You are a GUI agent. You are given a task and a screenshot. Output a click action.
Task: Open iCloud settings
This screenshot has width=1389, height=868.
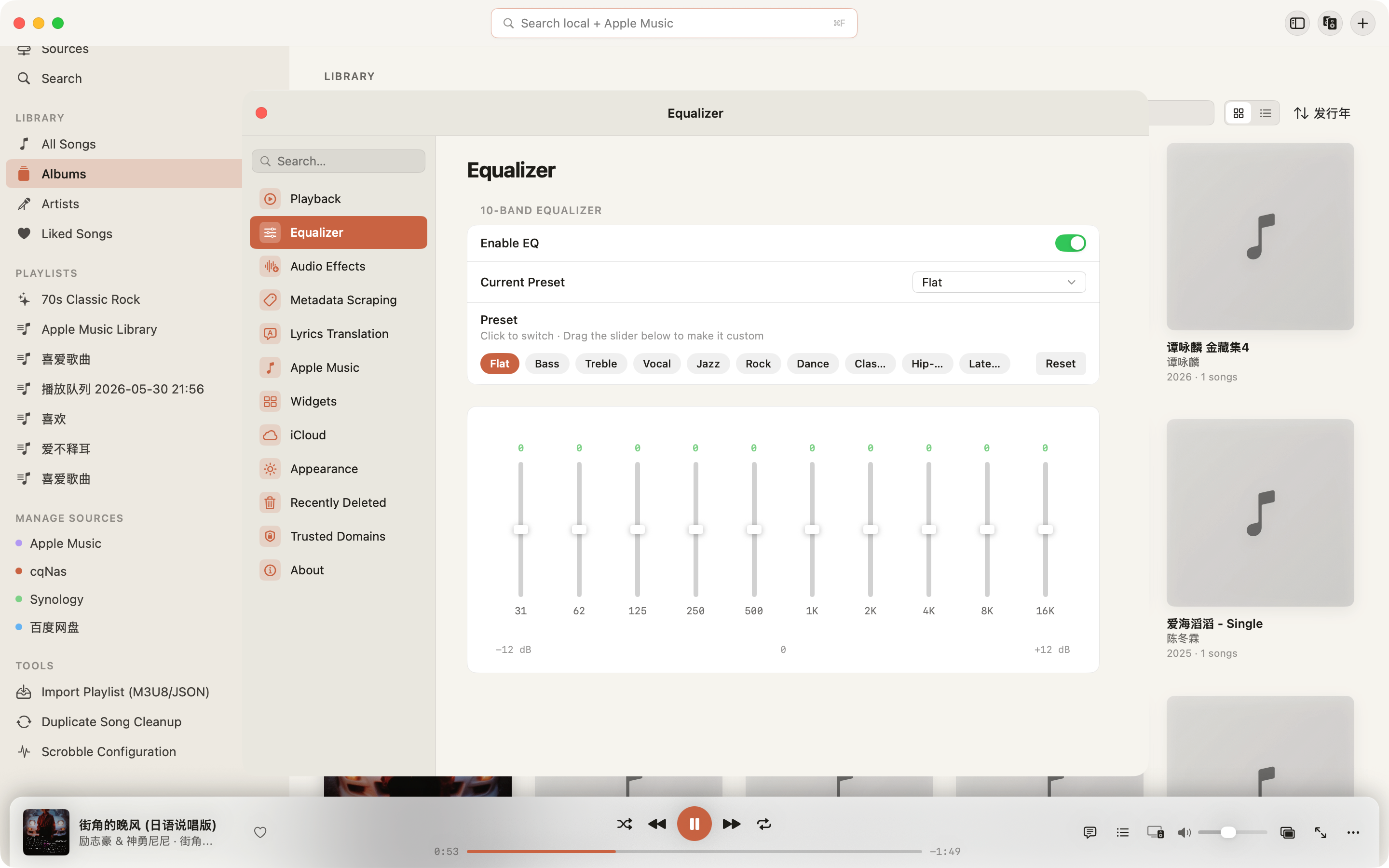pos(338,435)
